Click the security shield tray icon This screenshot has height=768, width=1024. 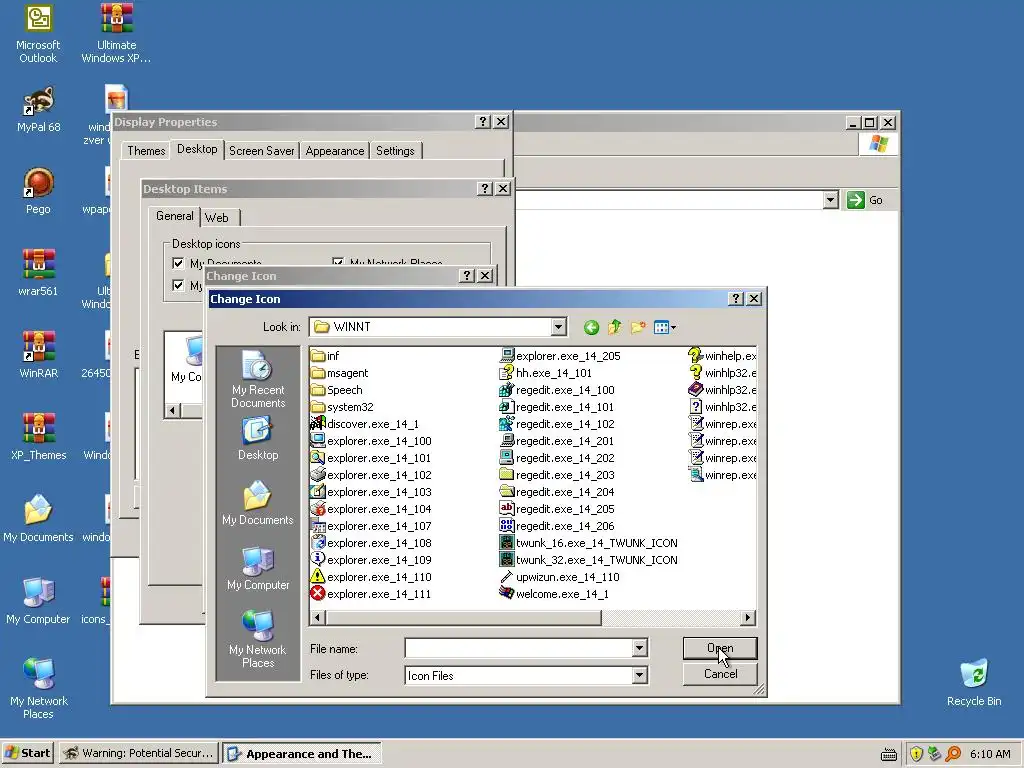tap(916, 754)
